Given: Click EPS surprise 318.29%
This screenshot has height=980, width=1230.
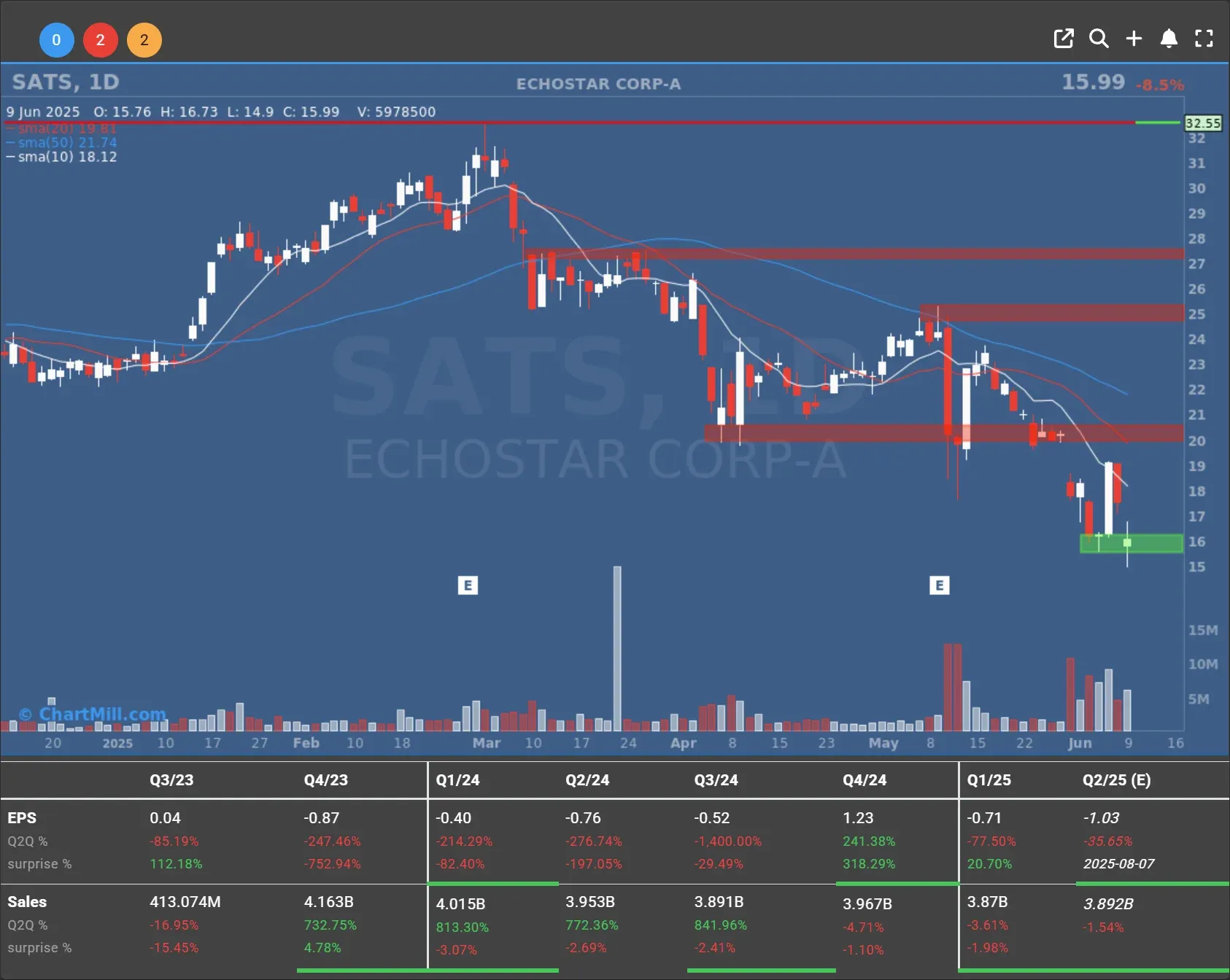Looking at the screenshot, I should [869, 864].
